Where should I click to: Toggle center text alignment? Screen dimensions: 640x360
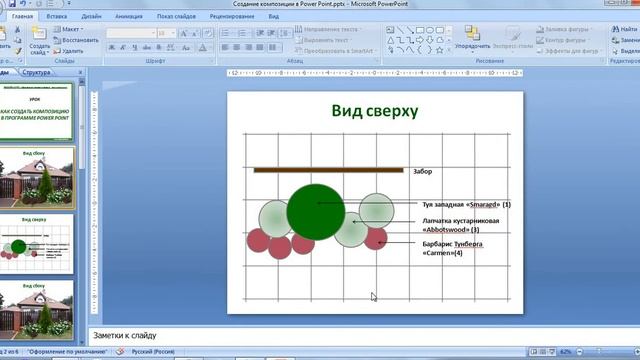pos(237,47)
